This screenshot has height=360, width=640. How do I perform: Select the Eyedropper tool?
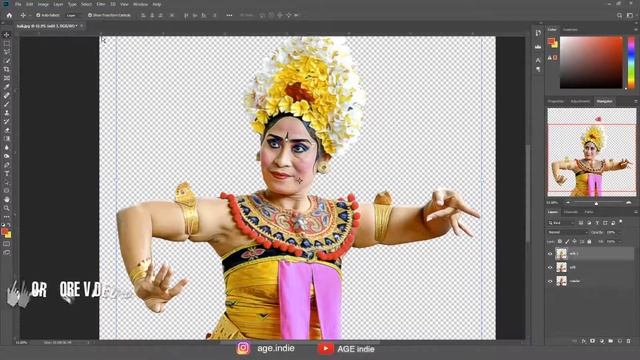[x=7, y=87]
